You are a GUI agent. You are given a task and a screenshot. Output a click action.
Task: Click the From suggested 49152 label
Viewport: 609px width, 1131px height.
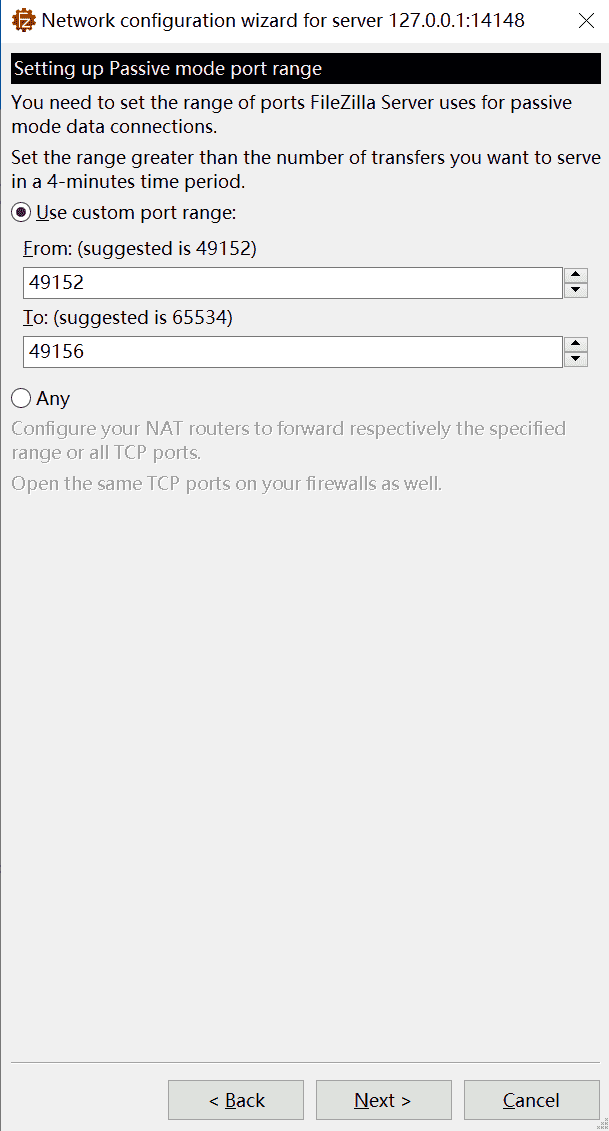point(140,249)
